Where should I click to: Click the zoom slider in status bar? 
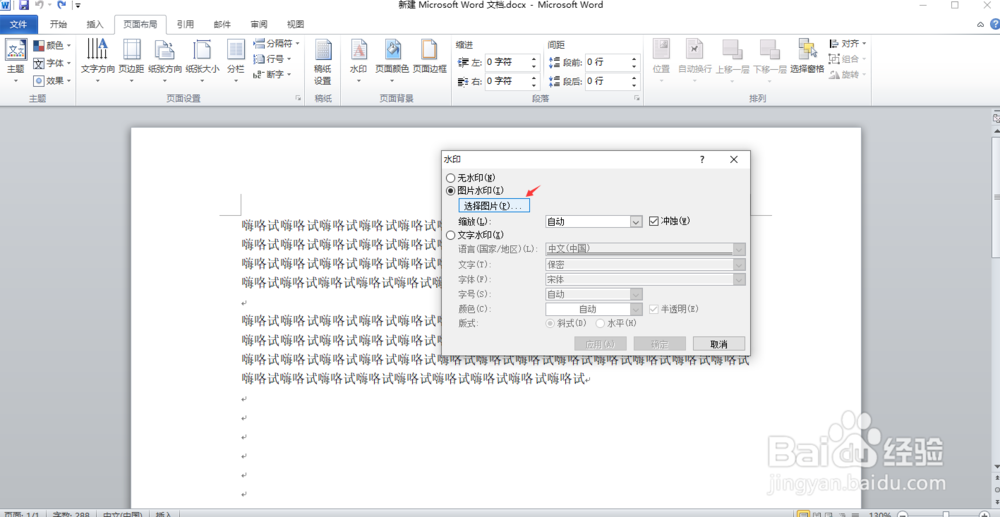946,514
